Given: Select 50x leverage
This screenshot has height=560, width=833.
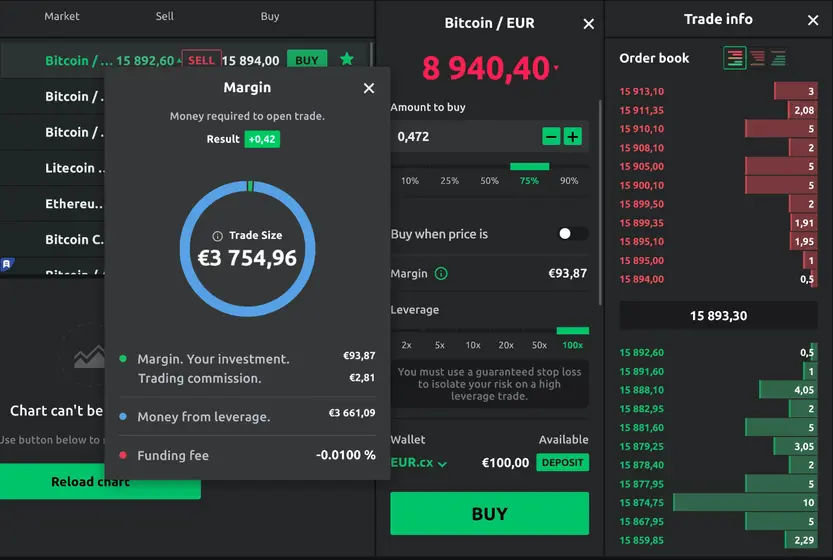Looking at the screenshot, I should [539, 345].
